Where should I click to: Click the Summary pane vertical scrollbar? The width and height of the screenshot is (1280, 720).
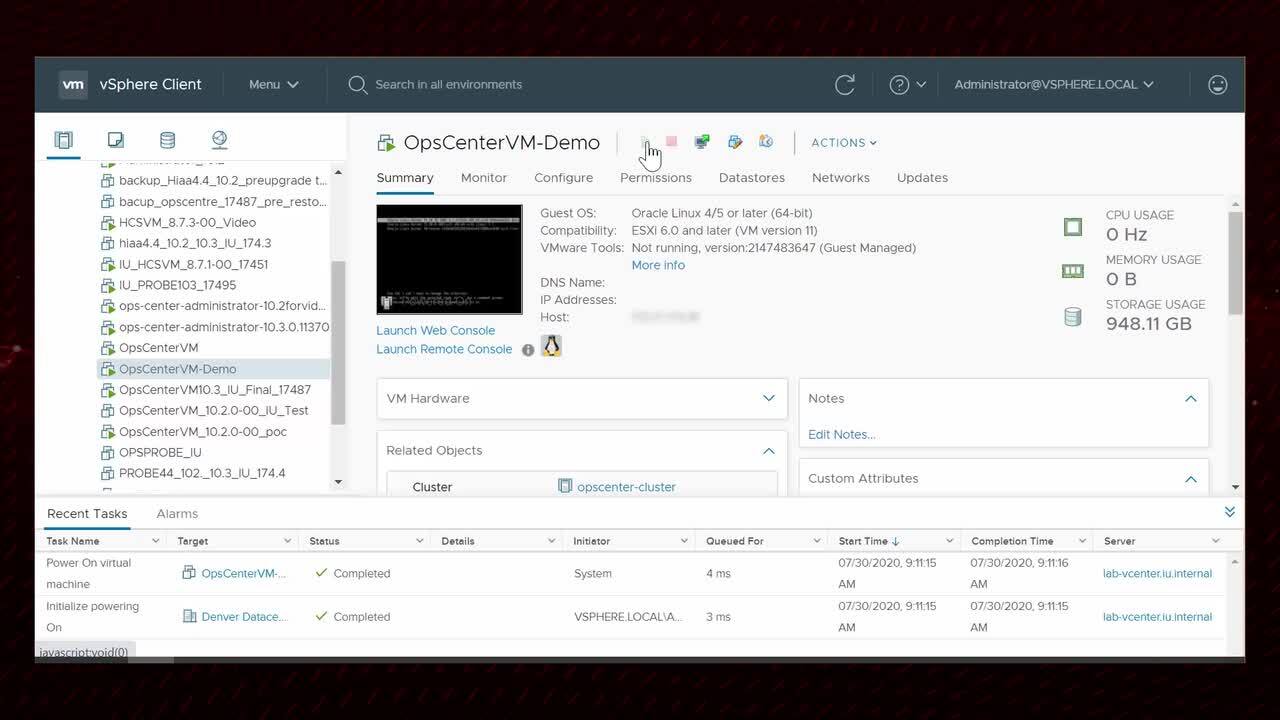click(1236, 263)
